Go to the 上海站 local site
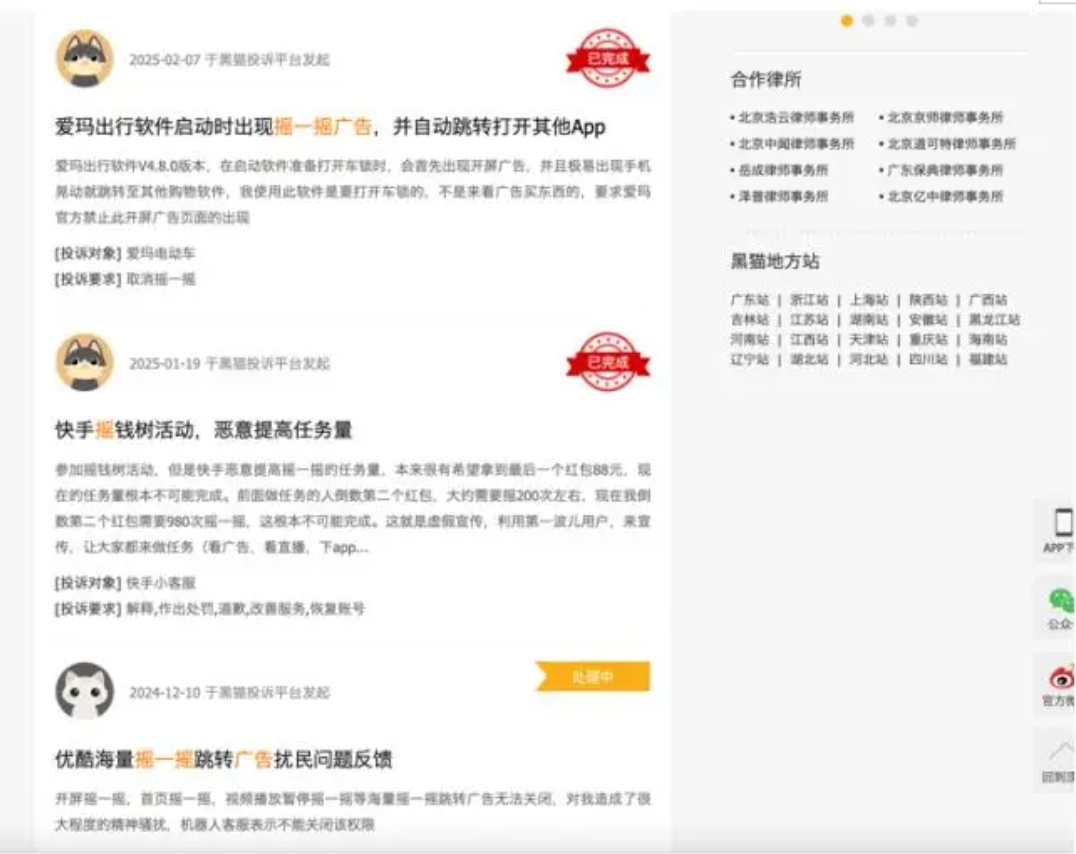Viewport: 1076px width, 854px height. coord(869,300)
